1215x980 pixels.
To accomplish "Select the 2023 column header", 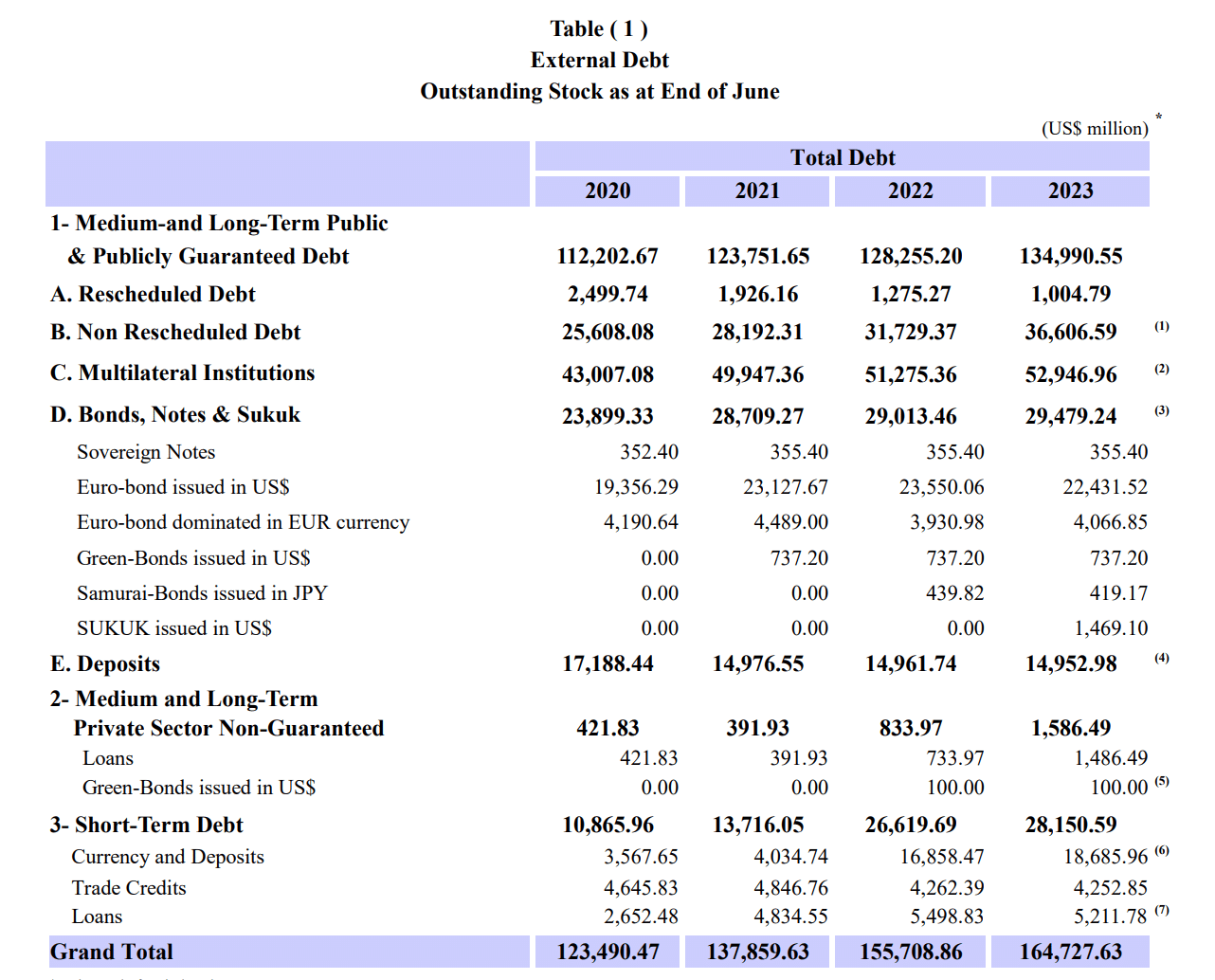I will (x=1070, y=191).
